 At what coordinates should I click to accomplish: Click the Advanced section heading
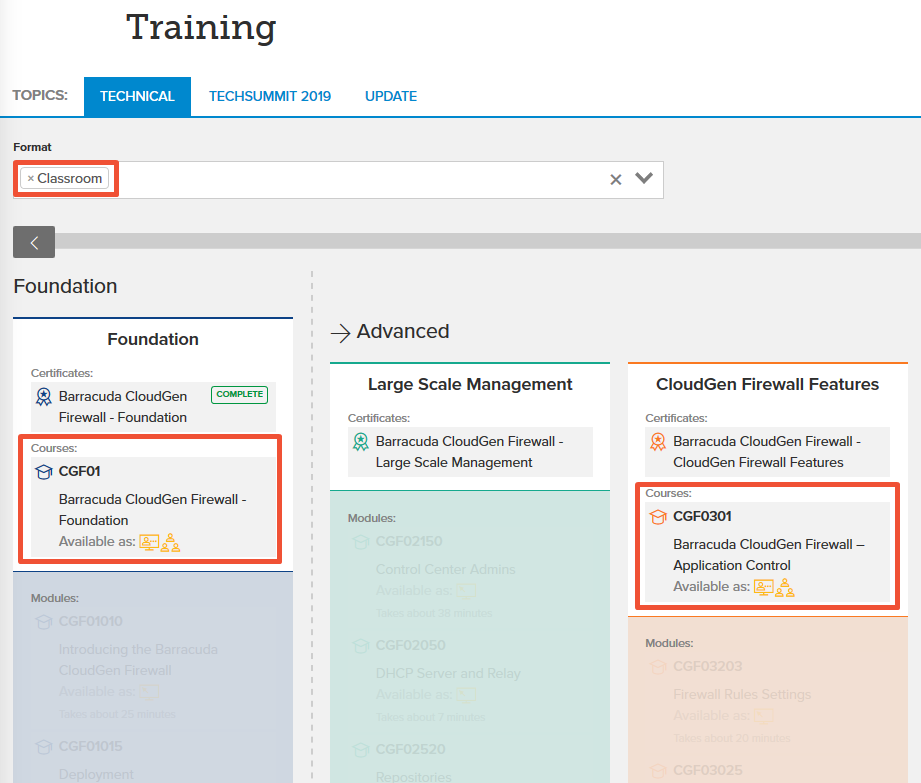point(403,331)
